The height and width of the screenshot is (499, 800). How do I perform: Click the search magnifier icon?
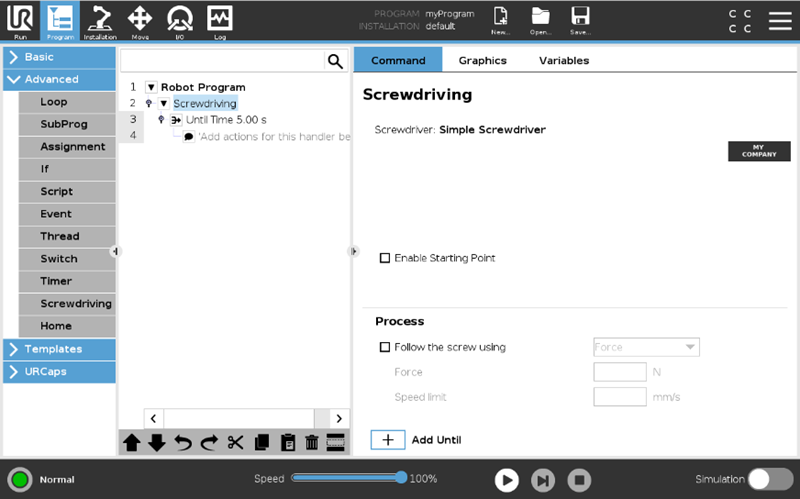pyautogui.click(x=335, y=61)
